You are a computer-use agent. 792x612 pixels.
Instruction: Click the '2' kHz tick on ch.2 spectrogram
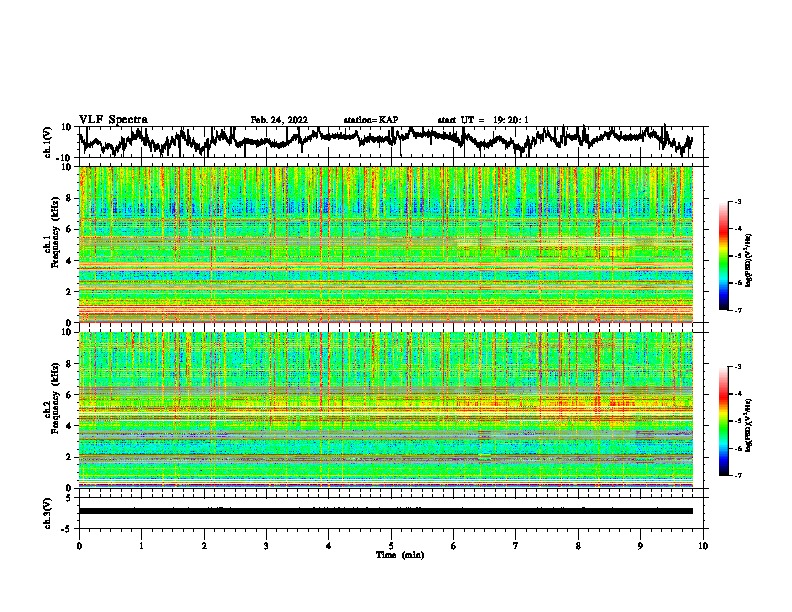click(70, 457)
